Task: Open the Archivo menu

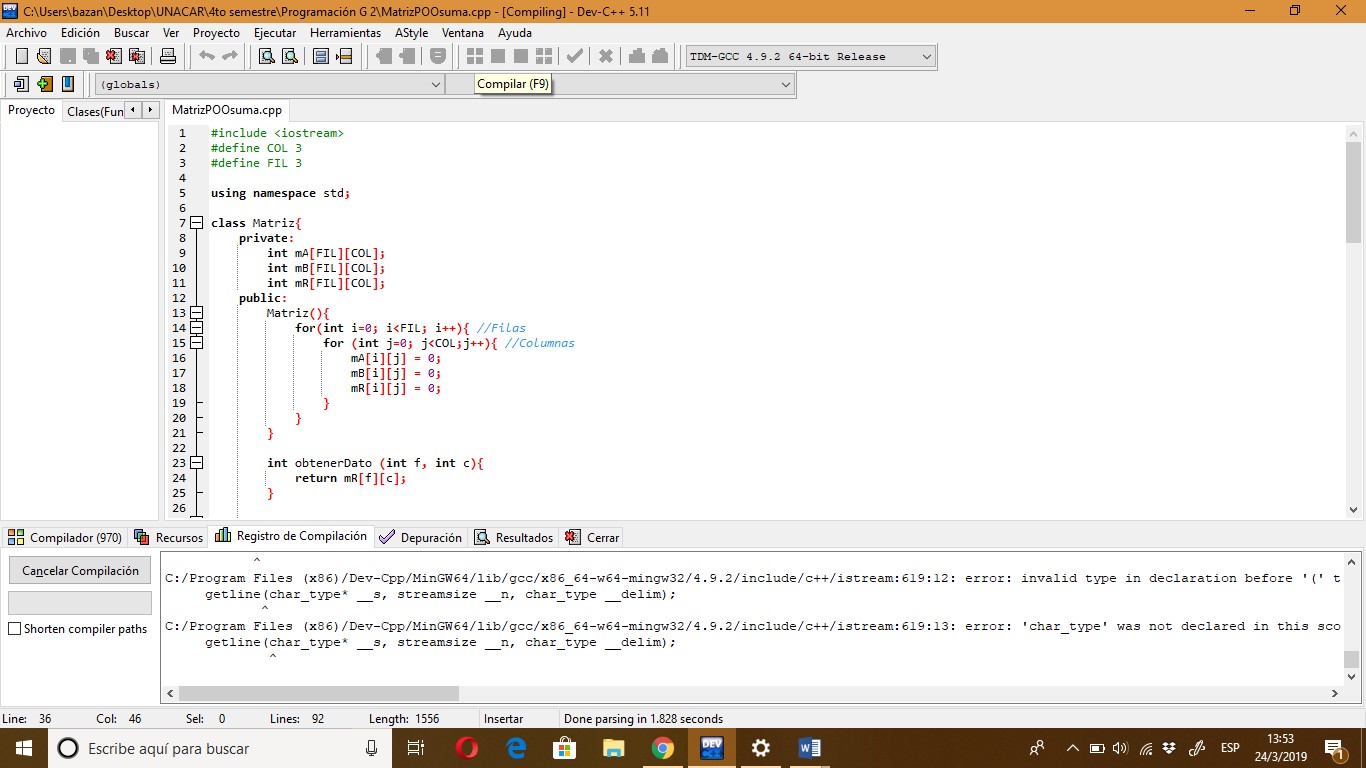Action: (x=26, y=33)
